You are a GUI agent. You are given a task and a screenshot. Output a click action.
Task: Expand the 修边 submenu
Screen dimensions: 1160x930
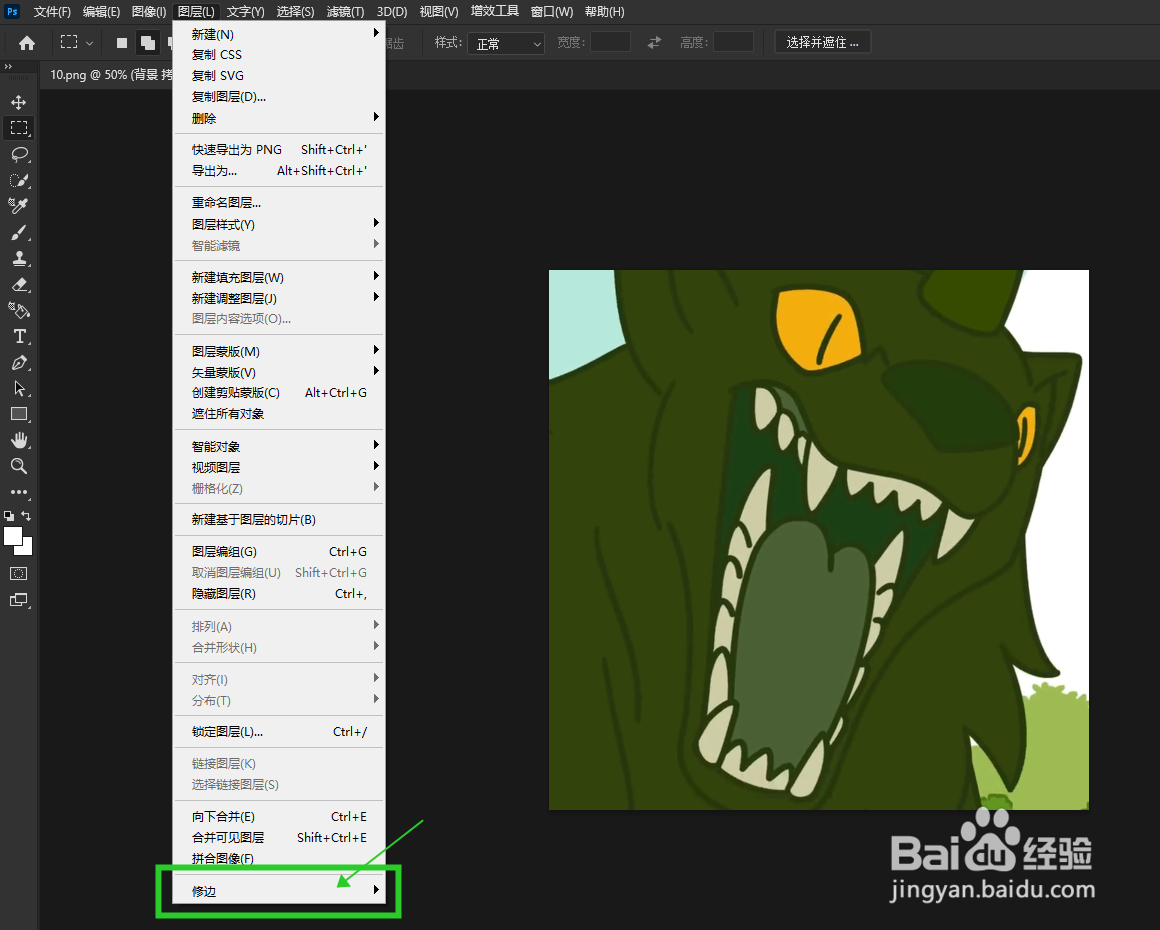(x=279, y=892)
